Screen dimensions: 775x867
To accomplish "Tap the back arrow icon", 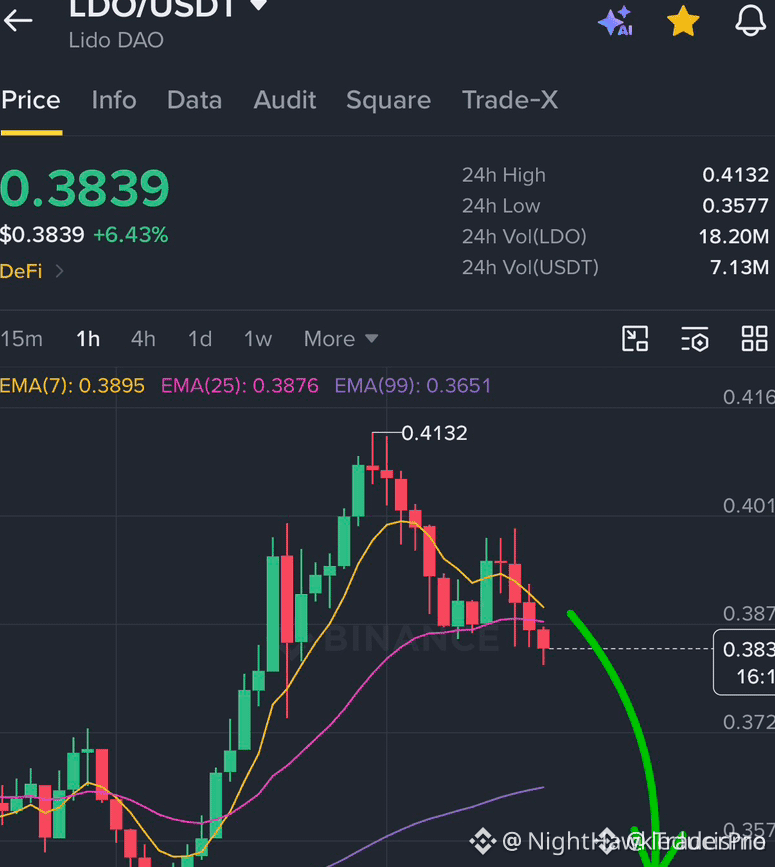I will 18,20.
